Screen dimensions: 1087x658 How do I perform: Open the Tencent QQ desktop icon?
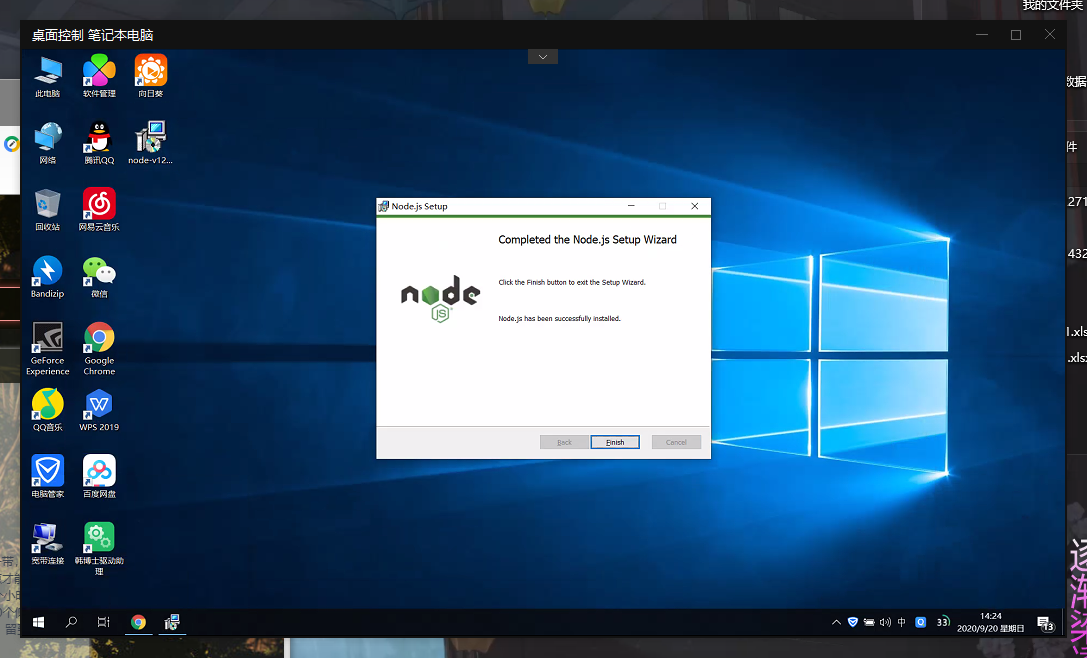99,137
